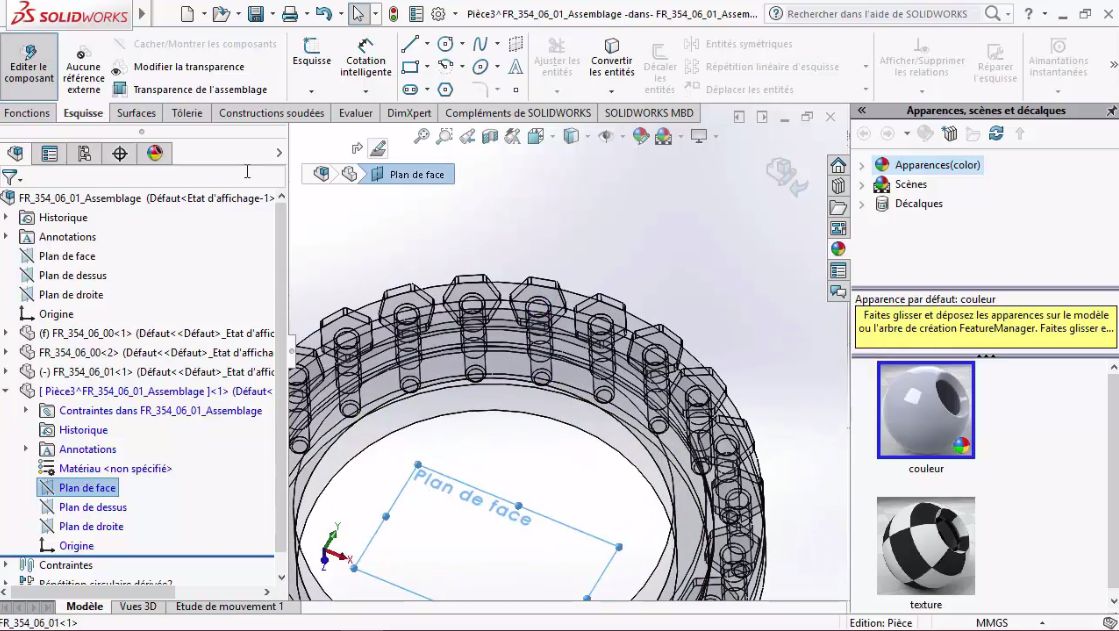This screenshot has width=1119, height=631.
Task: Click the Section view icon
Action: [x=490, y=136]
